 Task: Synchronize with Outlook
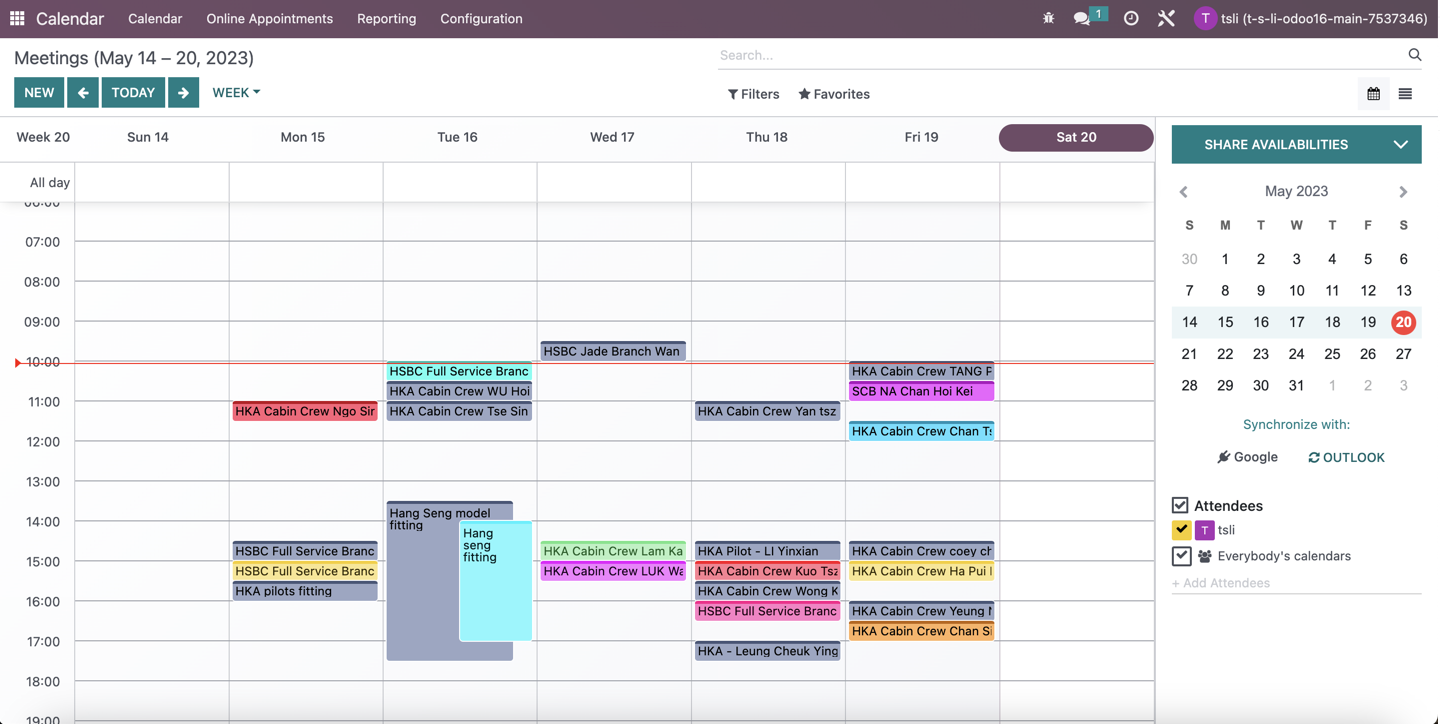(1346, 457)
